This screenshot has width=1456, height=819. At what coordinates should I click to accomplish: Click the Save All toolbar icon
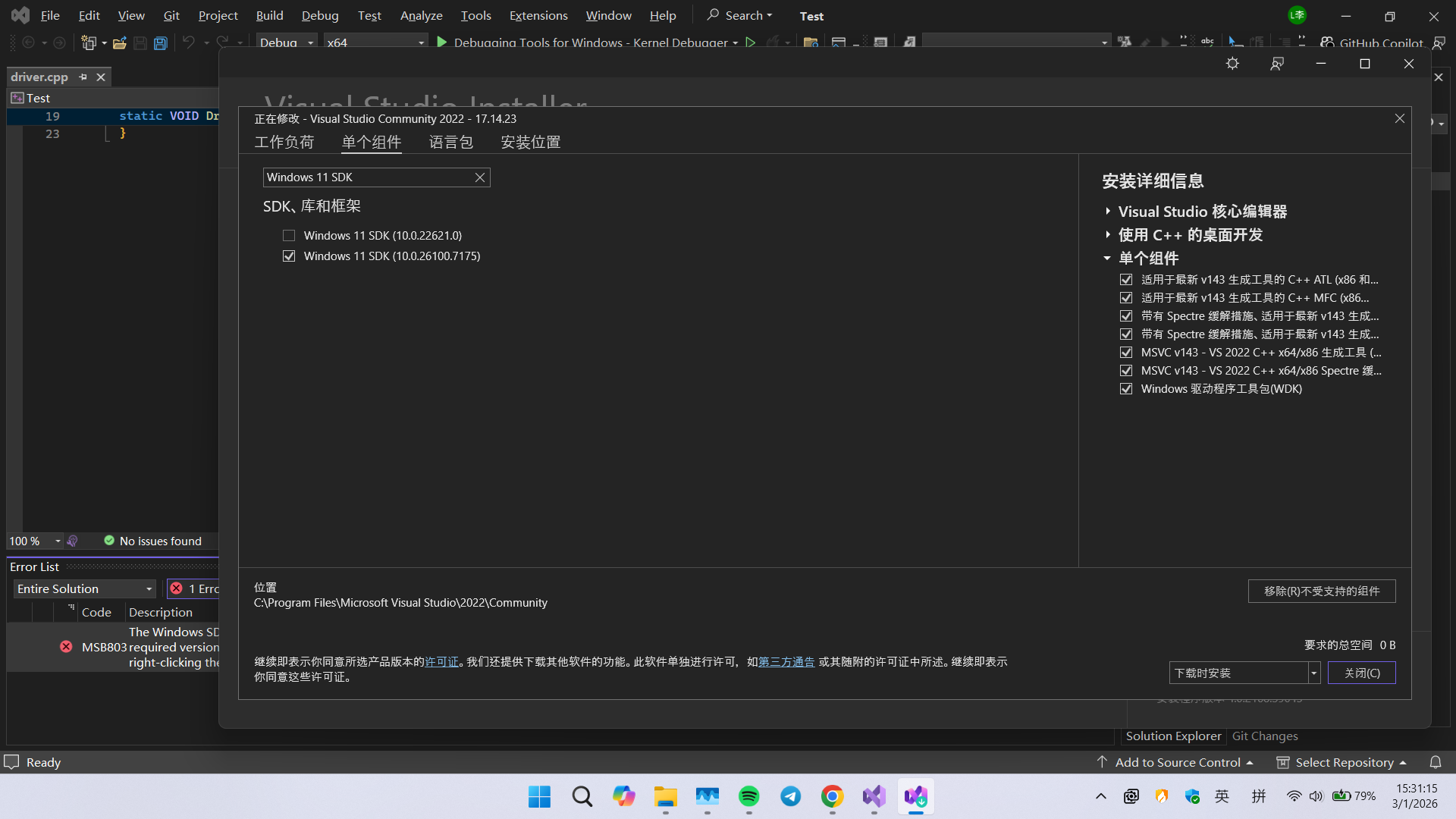pos(161,43)
